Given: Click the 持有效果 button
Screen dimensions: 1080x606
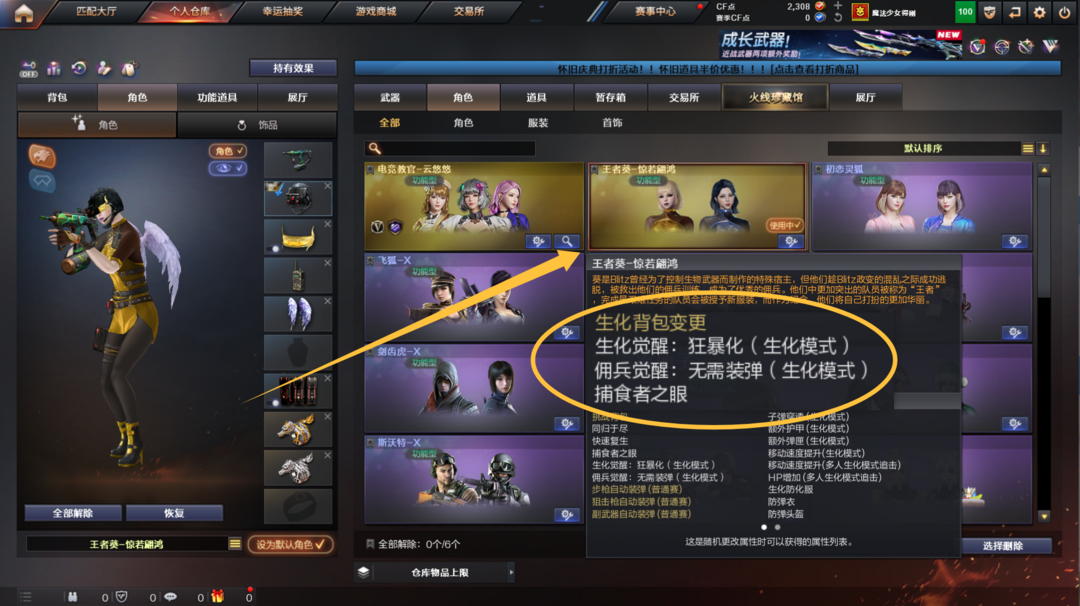Looking at the screenshot, I should pyautogui.click(x=293, y=68).
